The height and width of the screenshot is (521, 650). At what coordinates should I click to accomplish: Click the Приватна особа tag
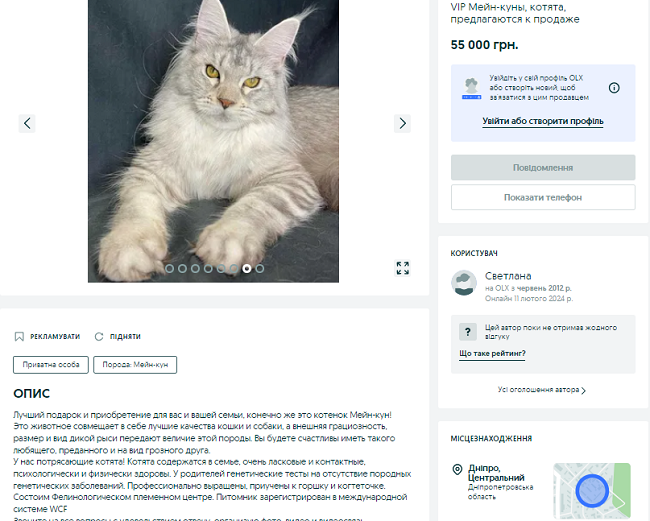[x=51, y=365]
